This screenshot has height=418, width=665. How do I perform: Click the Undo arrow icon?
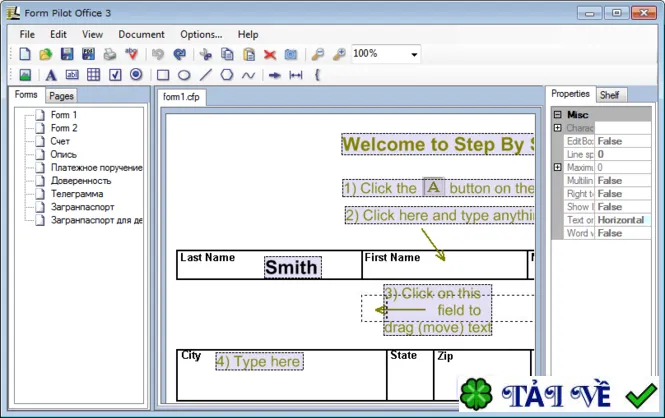pyautogui.click(x=158, y=54)
